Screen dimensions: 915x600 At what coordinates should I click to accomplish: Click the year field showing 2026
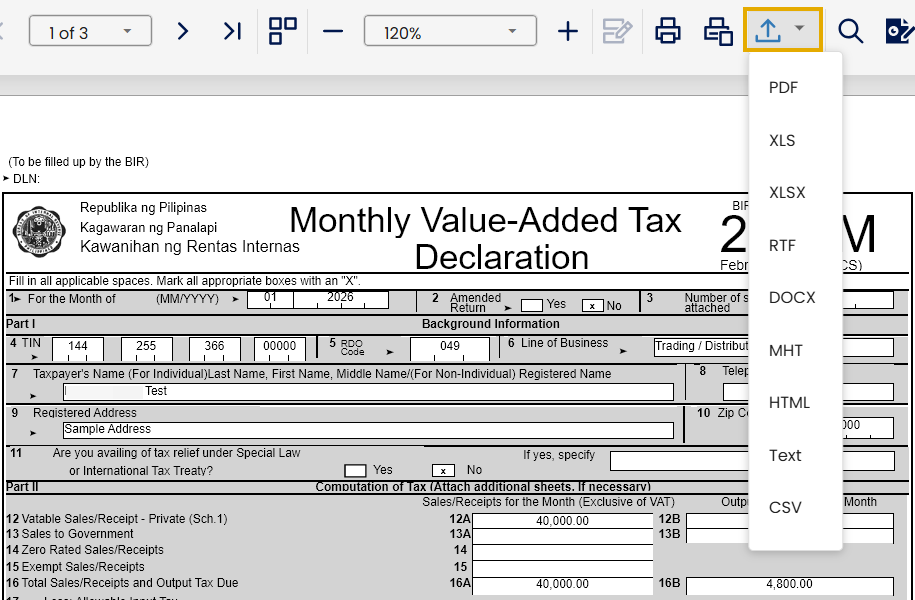(341, 299)
